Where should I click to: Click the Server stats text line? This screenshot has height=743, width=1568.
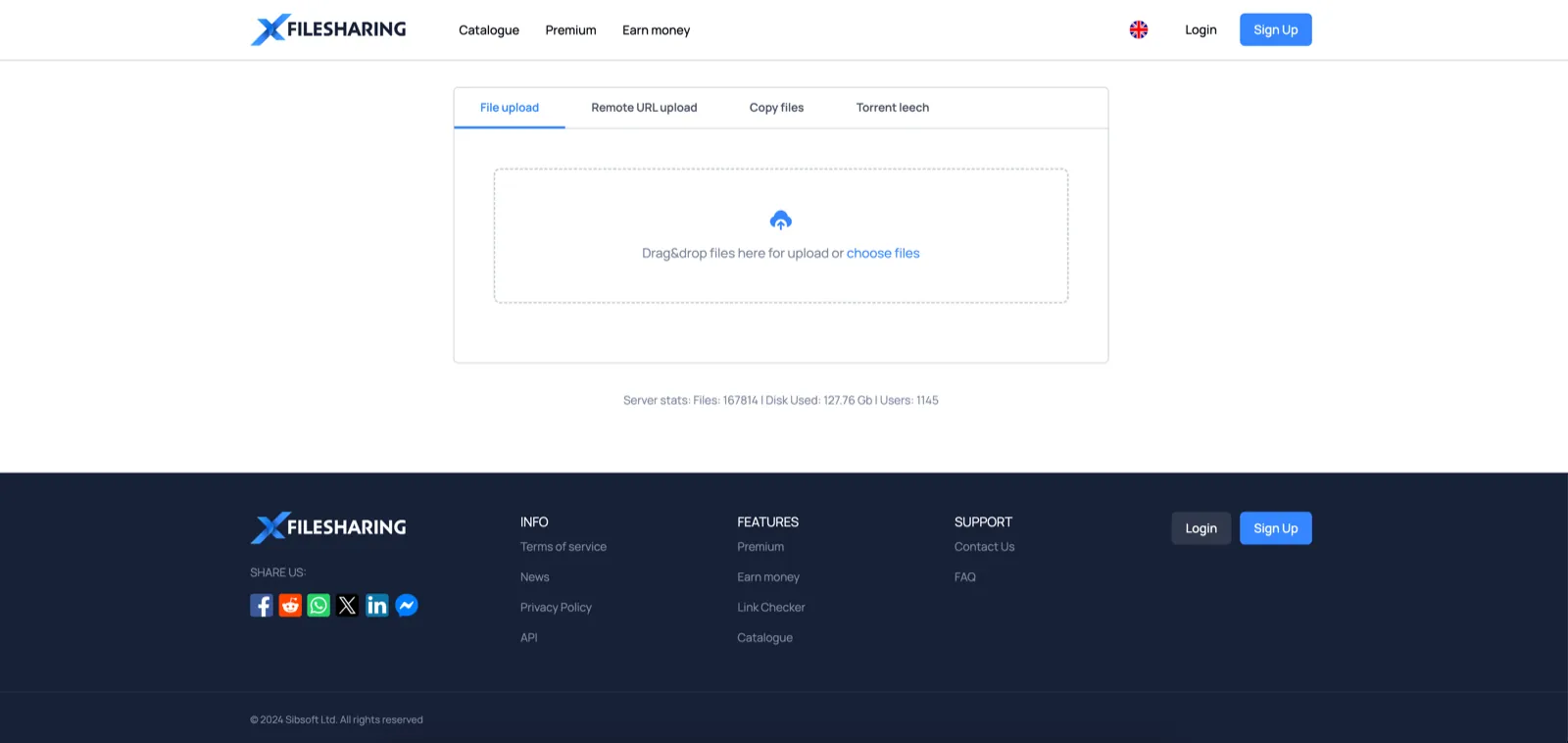781,400
